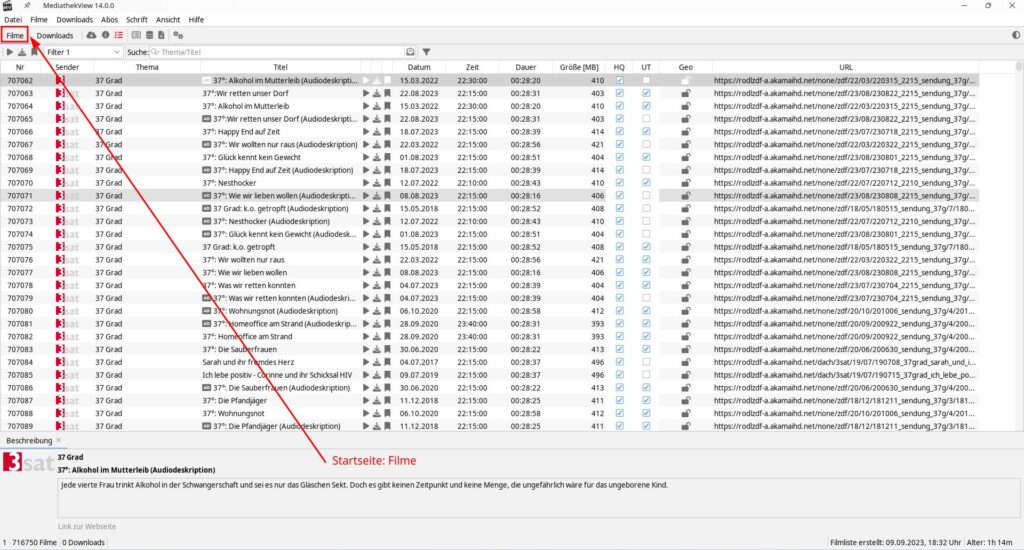Open the Filter 1 dropdown
Screen dimensions: 1024x550
[x=83, y=52]
